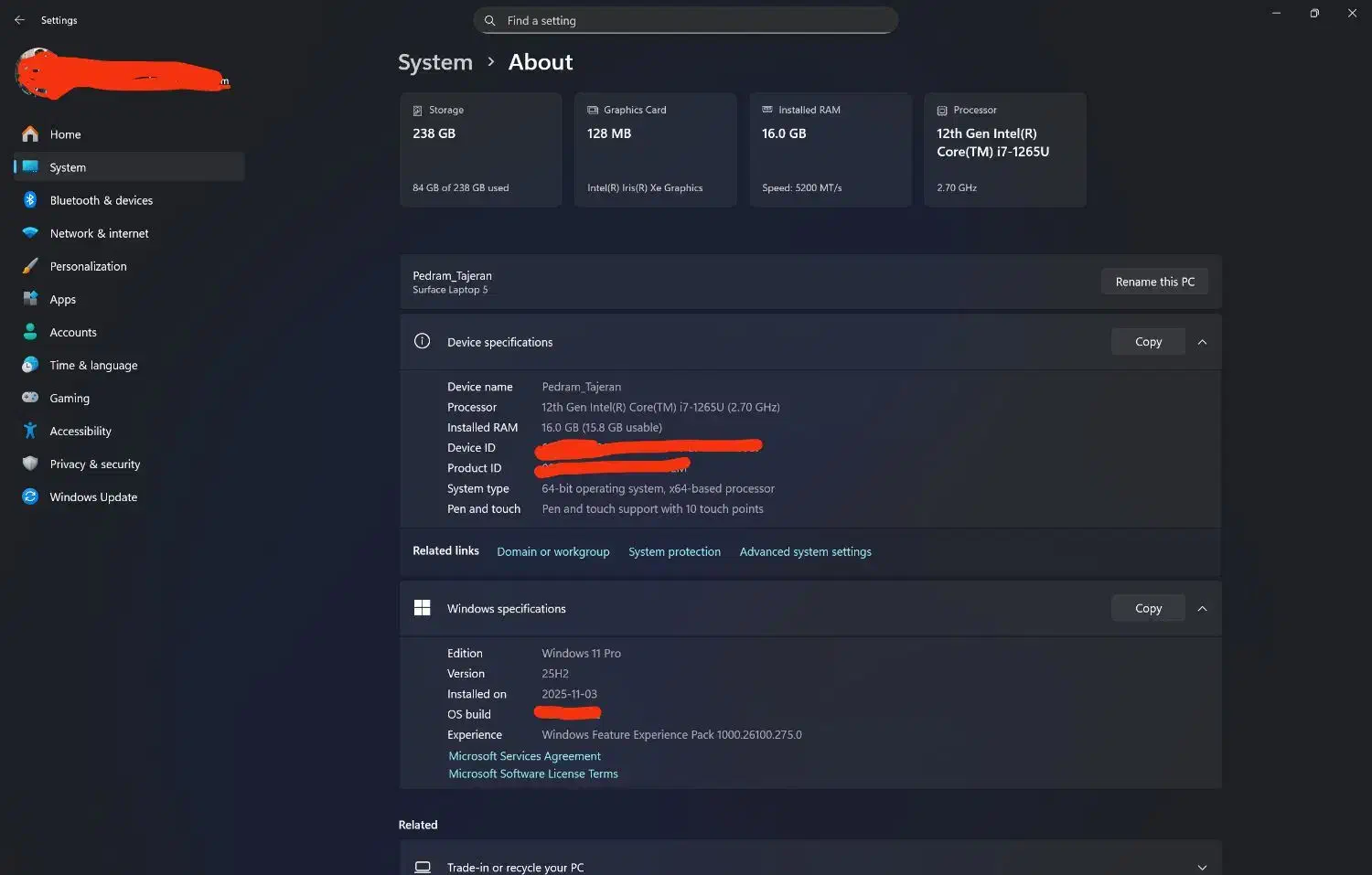Click the back arrow icon in Settings
This screenshot has width=1372, height=875.
pos(19,20)
